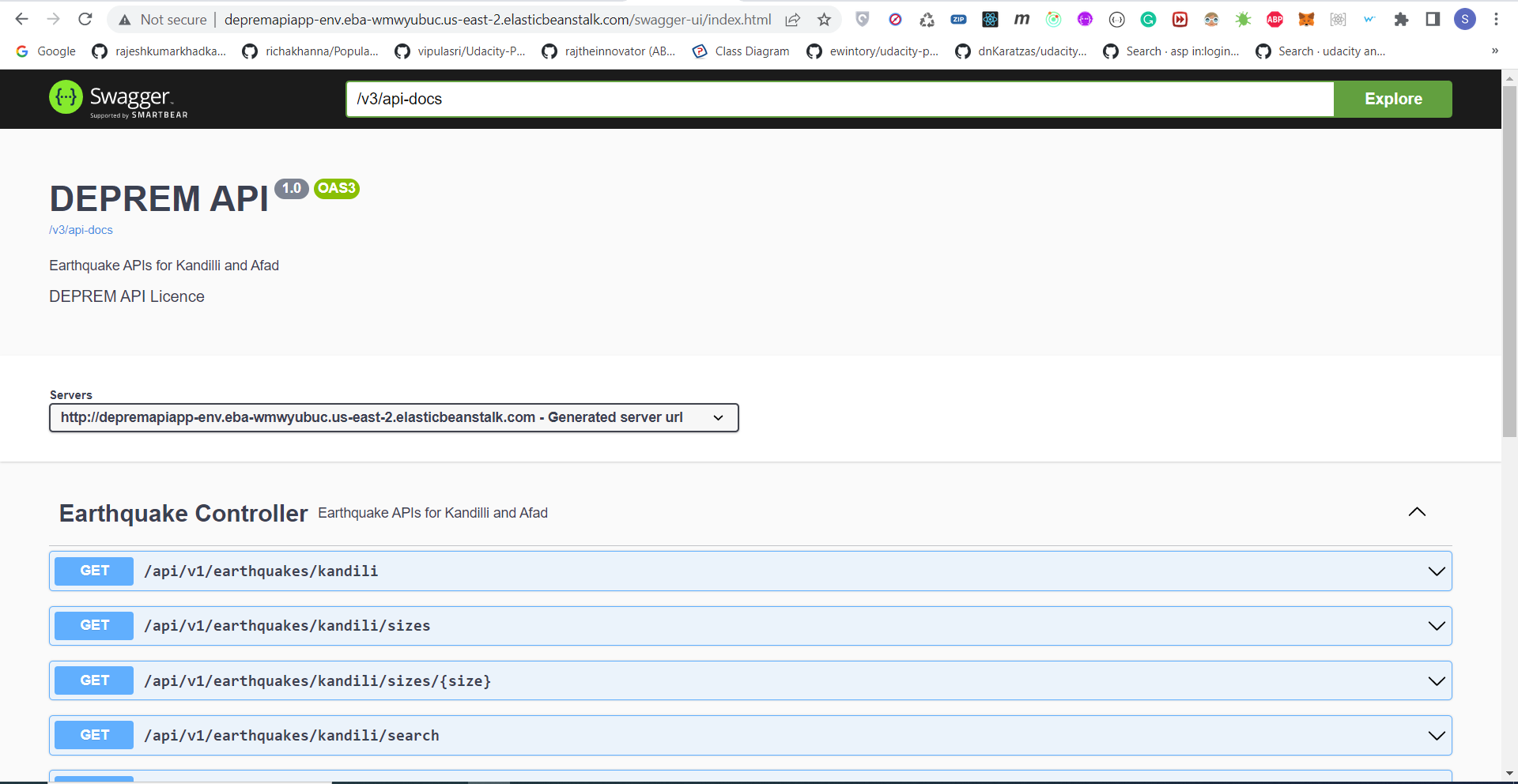Click the green Explore button

point(1393,99)
